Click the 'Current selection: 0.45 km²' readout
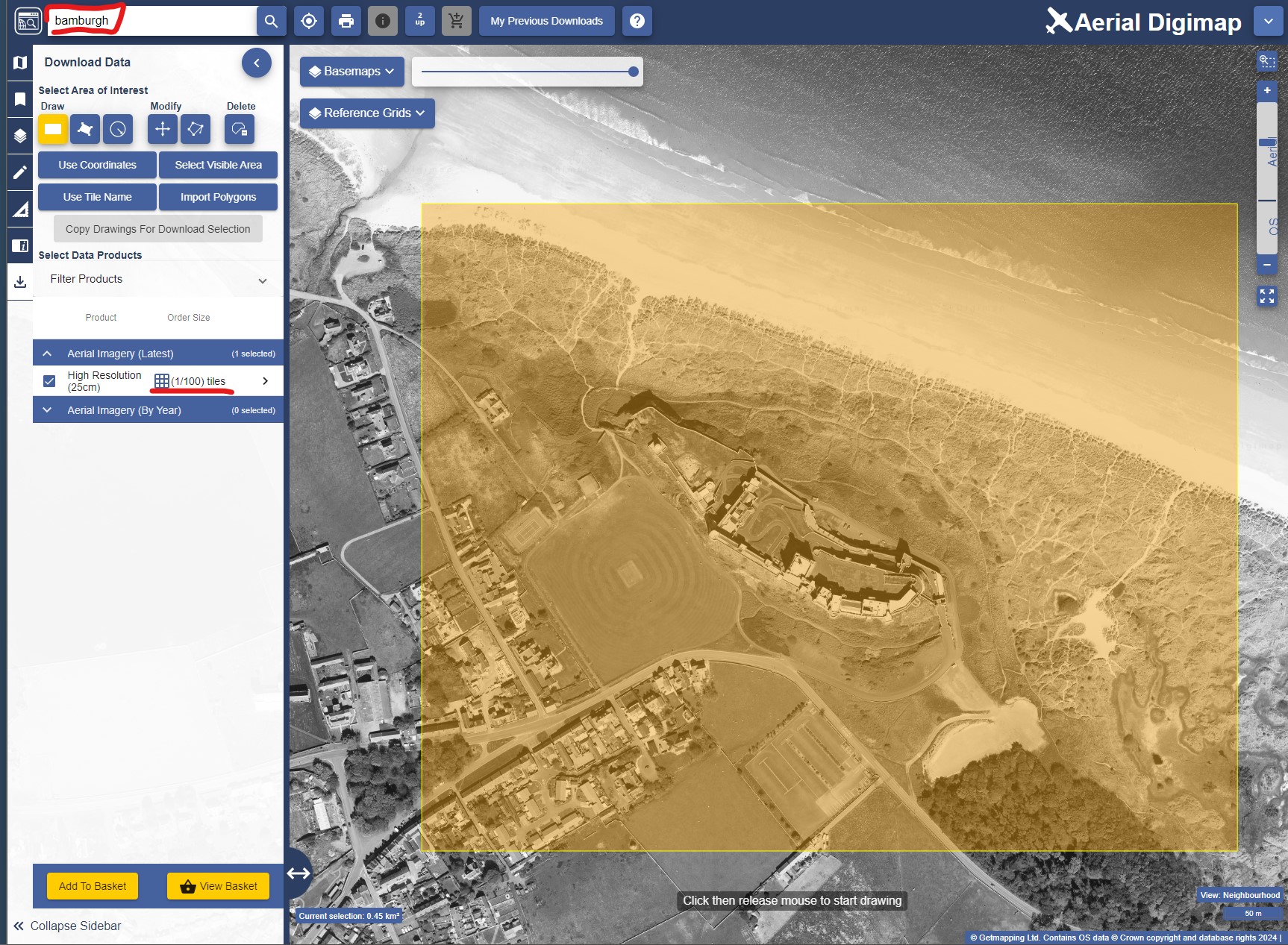 349,916
